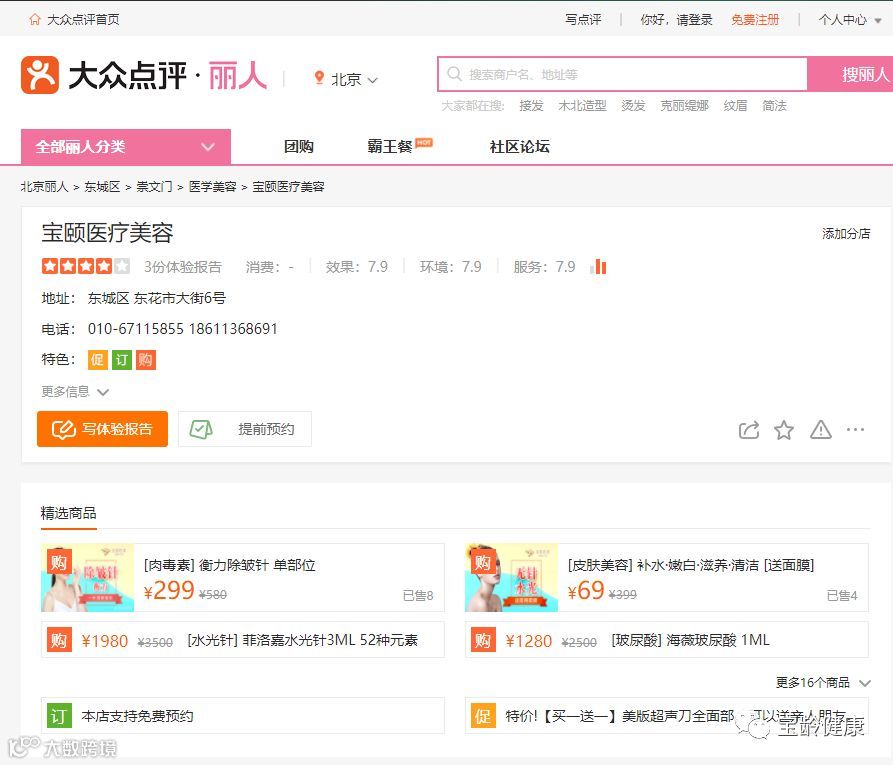The width and height of the screenshot is (893, 765).
Task: Open the 霸王餐 tab
Action: tap(390, 147)
